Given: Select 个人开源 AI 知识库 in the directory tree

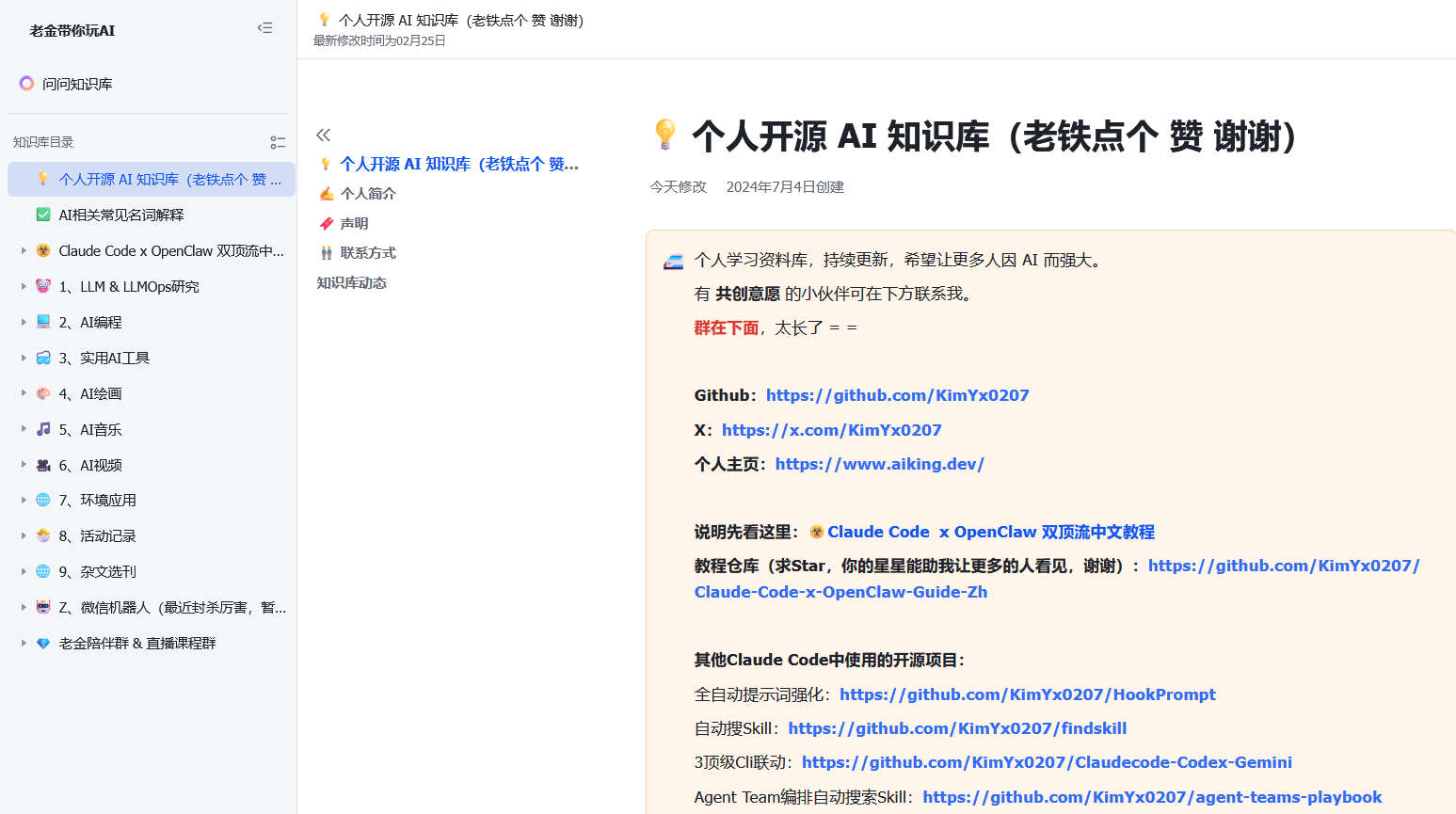Looking at the screenshot, I should pos(152,179).
